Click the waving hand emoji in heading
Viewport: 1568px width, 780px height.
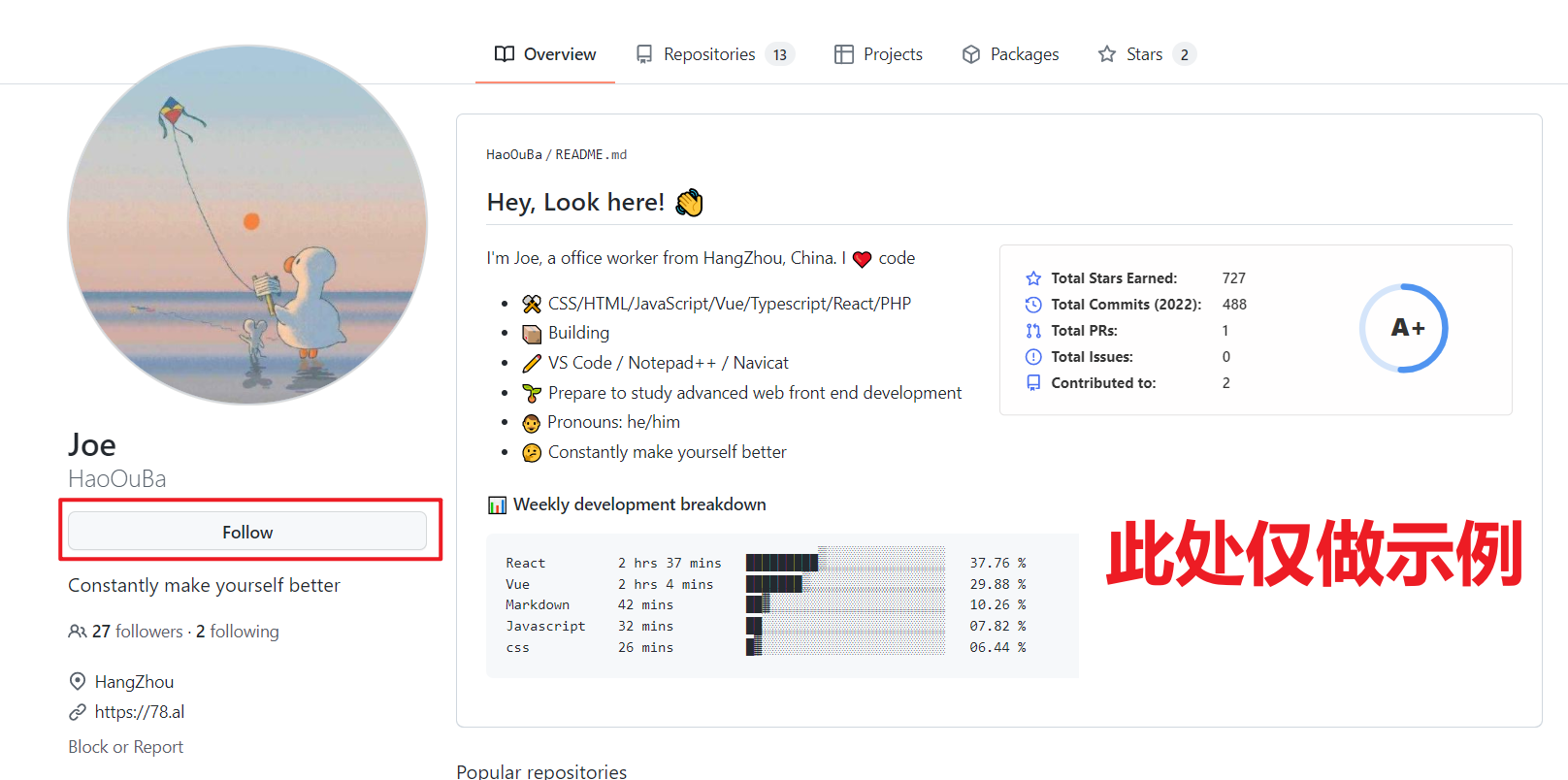689,203
